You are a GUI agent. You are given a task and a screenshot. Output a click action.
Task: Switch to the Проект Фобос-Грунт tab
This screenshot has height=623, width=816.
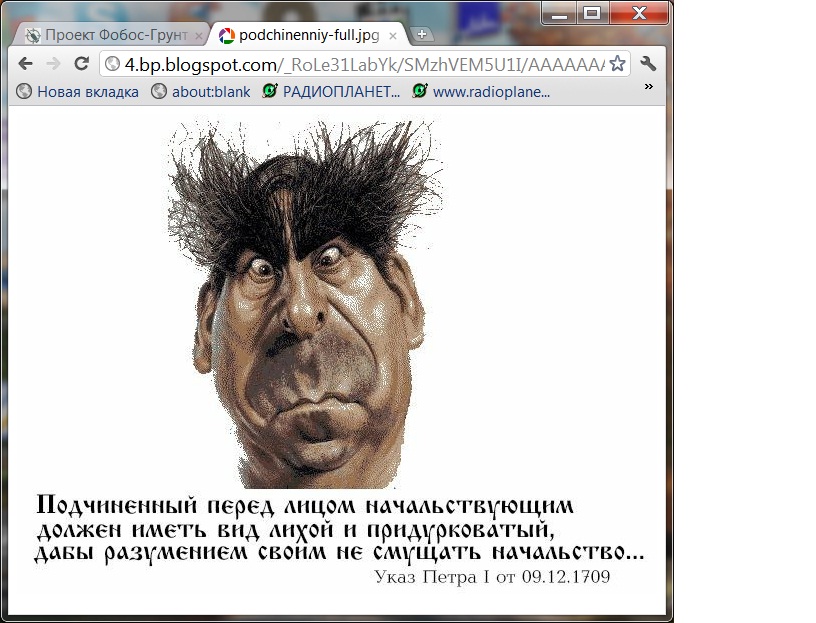tap(112, 35)
